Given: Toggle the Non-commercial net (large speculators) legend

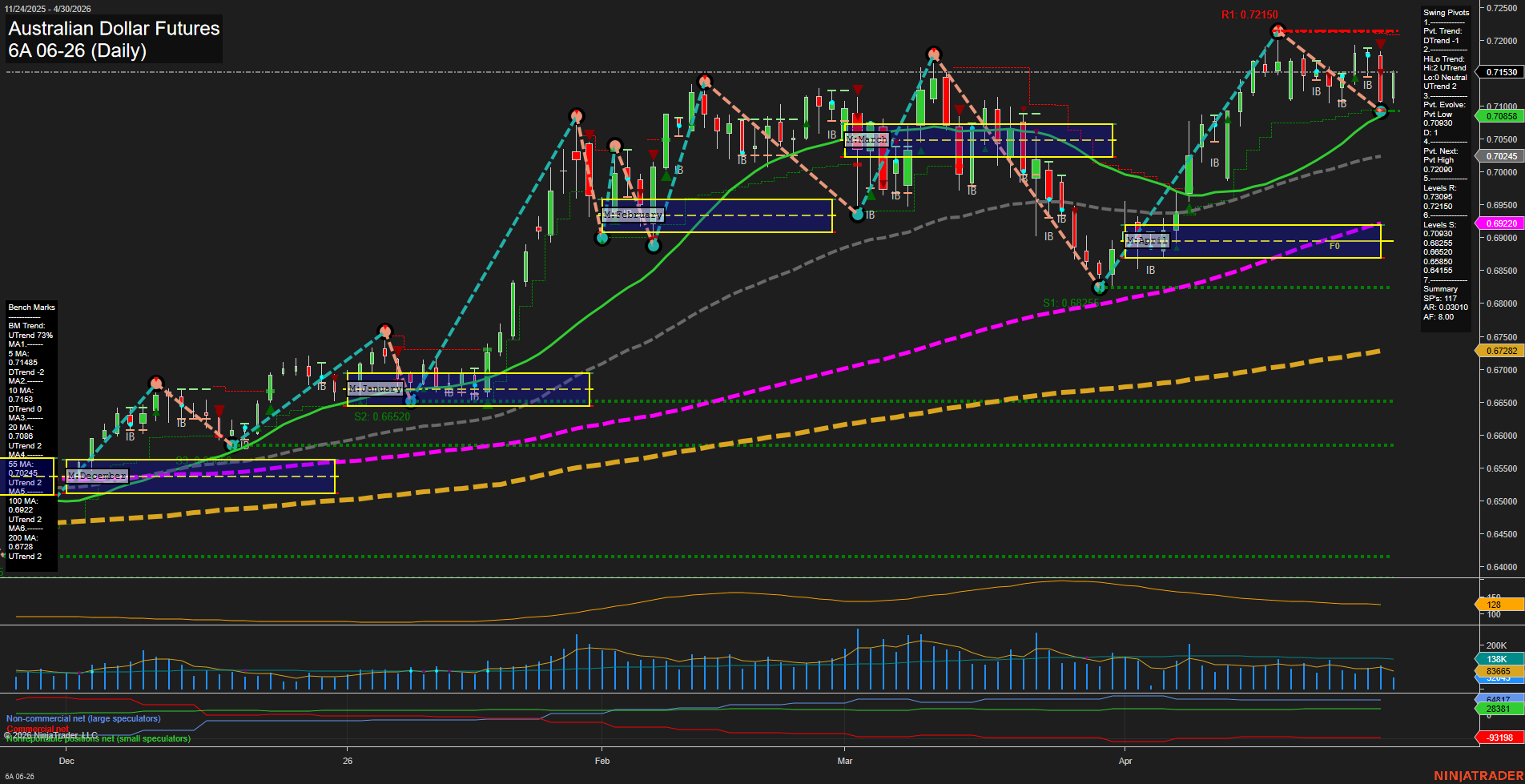Looking at the screenshot, I should click(82, 718).
